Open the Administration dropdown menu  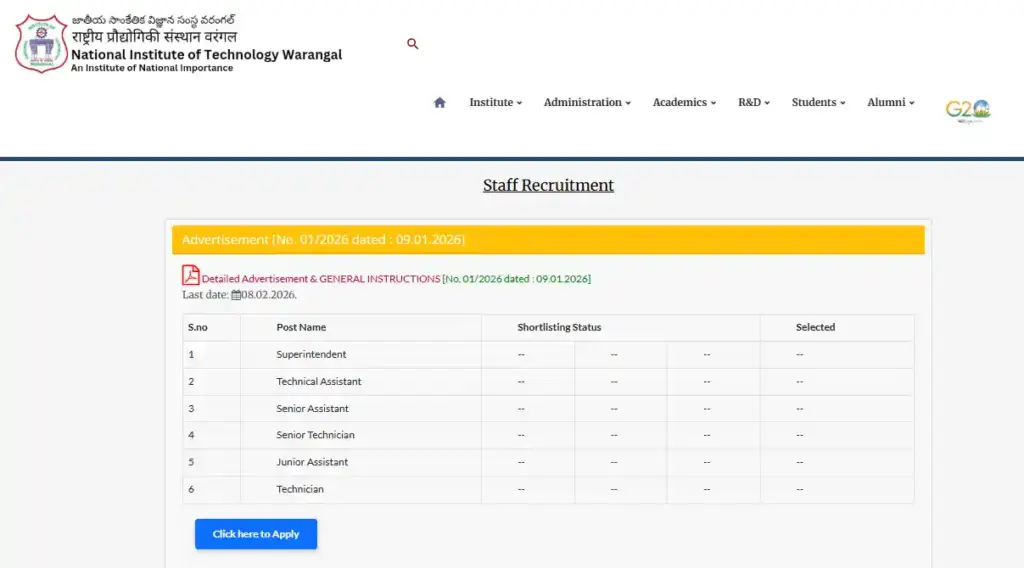coord(587,102)
